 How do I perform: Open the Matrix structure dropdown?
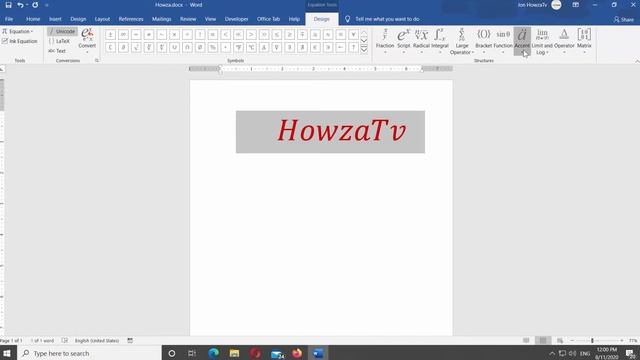pos(584,41)
